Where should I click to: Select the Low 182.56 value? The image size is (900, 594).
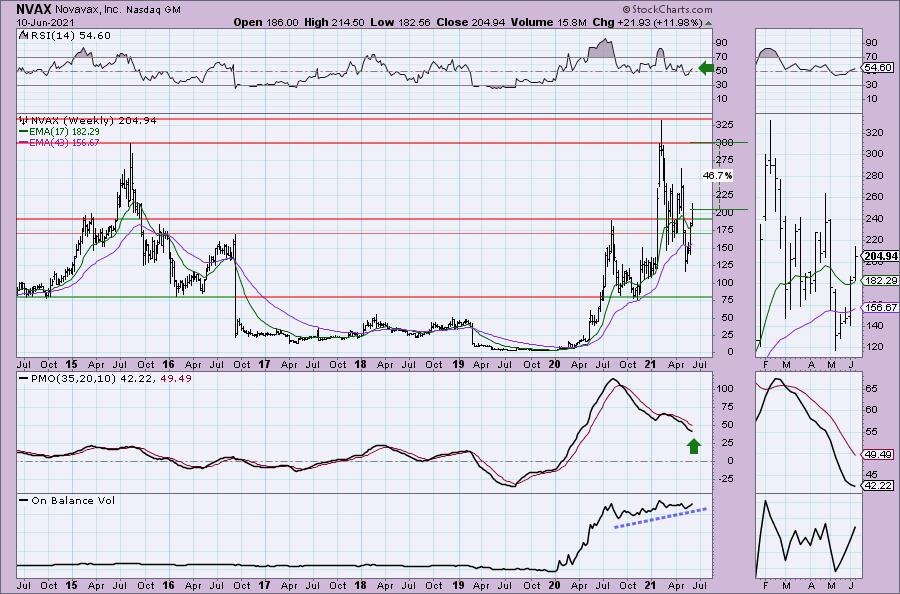(400, 22)
